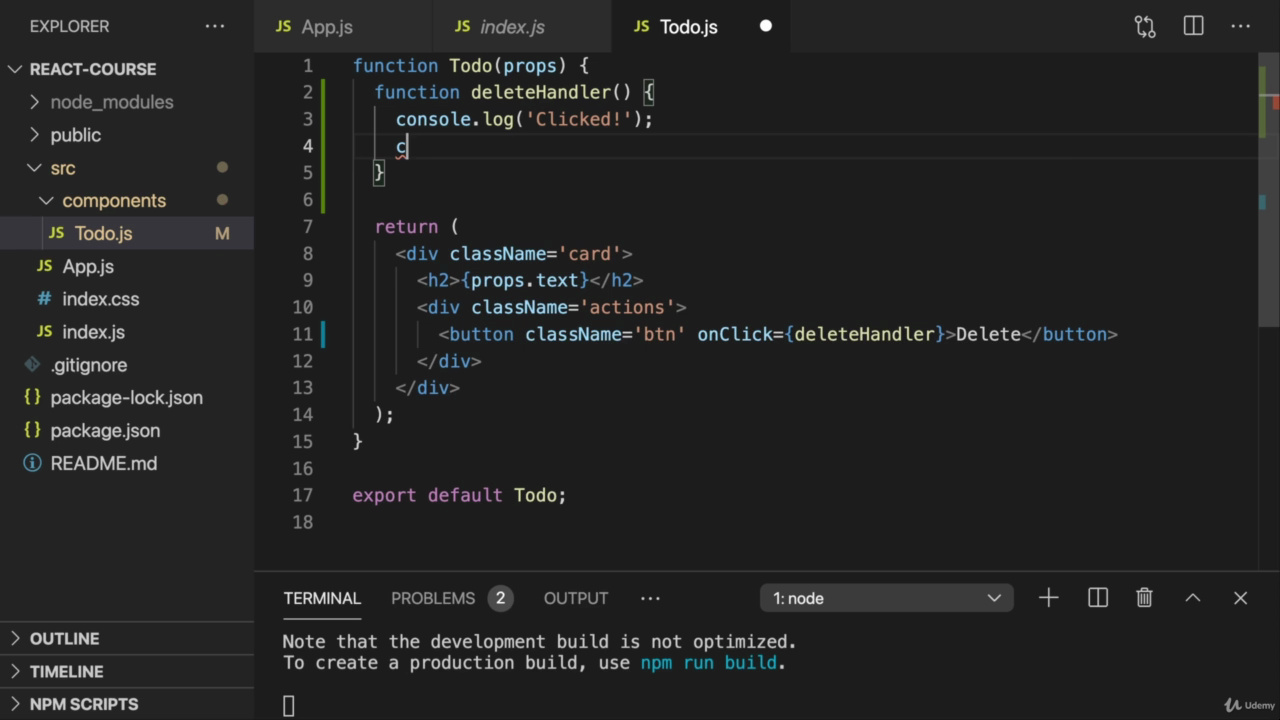Expand the node_modules folder
The height and width of the screenshot is (720, 1280).
pos(111,102)
